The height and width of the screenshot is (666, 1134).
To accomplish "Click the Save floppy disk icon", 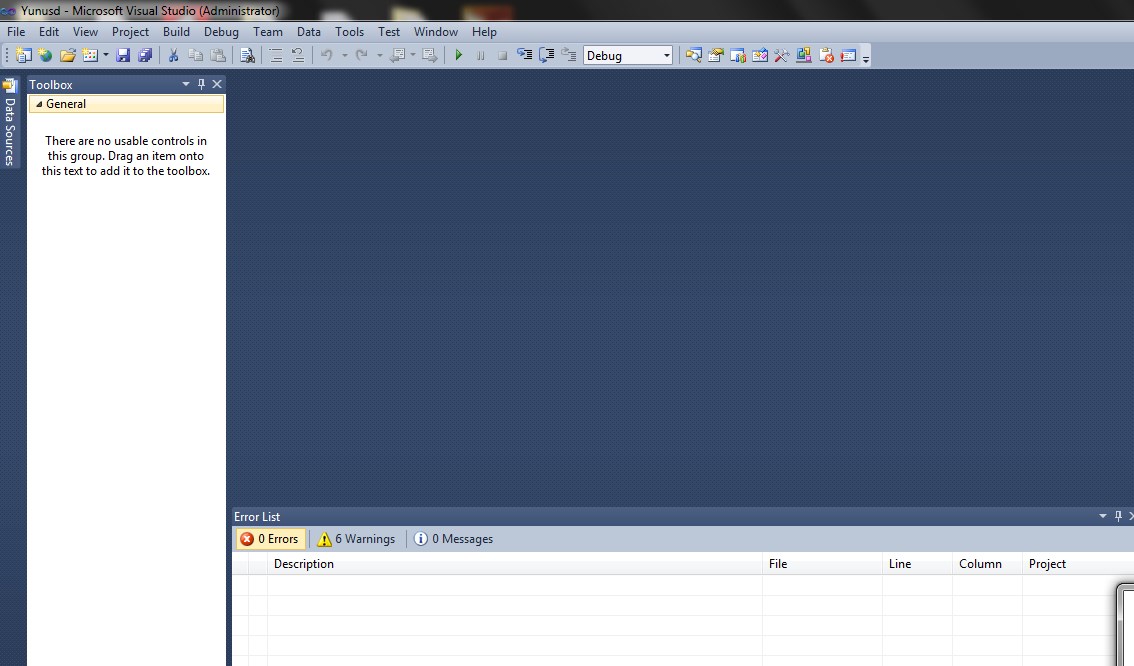I will 123,56.
